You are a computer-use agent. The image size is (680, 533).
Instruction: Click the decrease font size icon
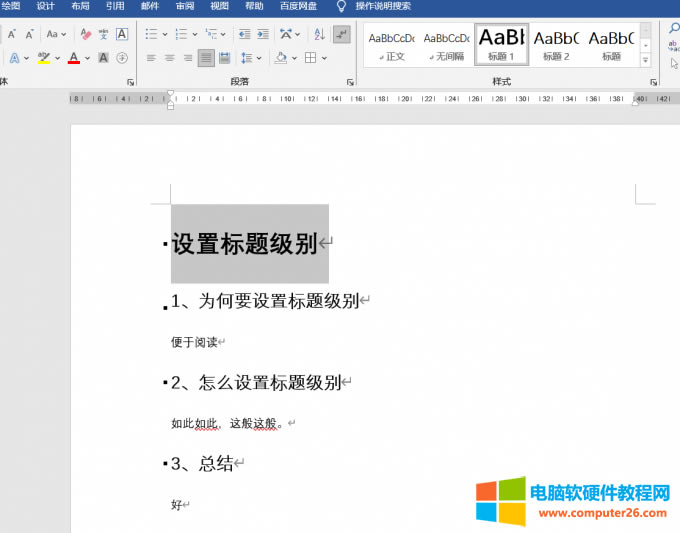[x=29, y=34]
